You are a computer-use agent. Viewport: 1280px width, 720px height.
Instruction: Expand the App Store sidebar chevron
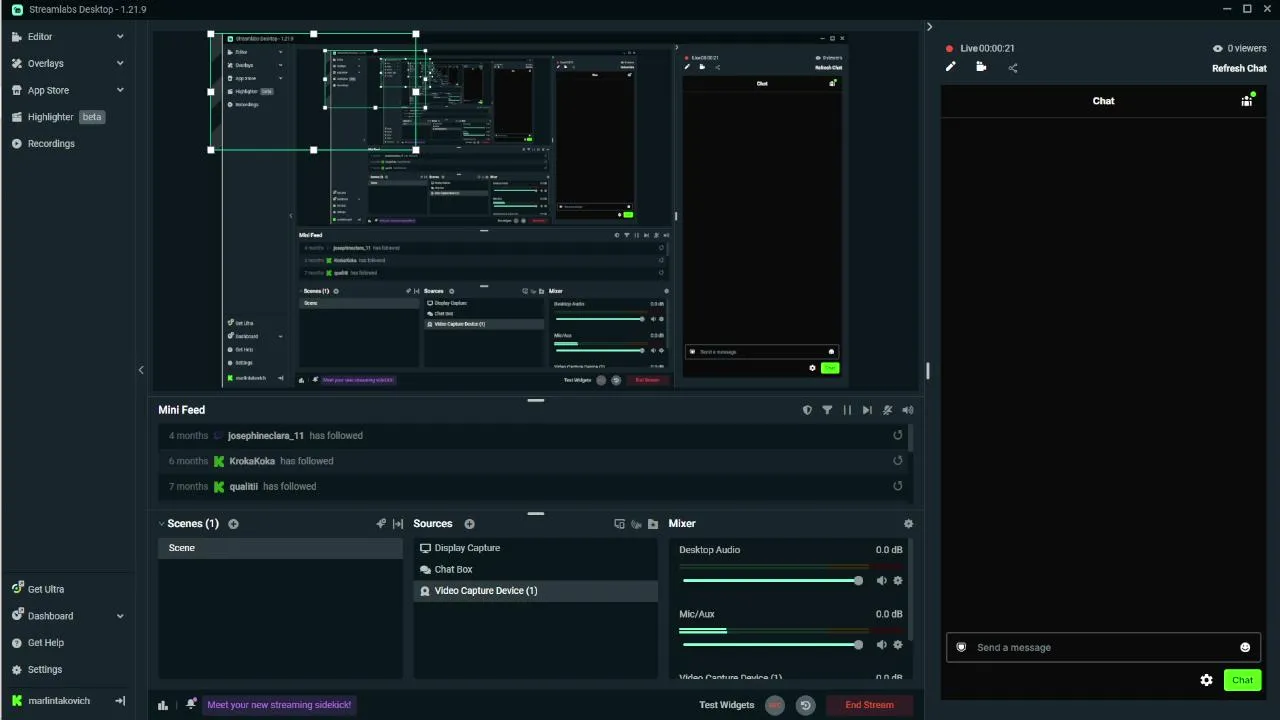click(120, 90)
